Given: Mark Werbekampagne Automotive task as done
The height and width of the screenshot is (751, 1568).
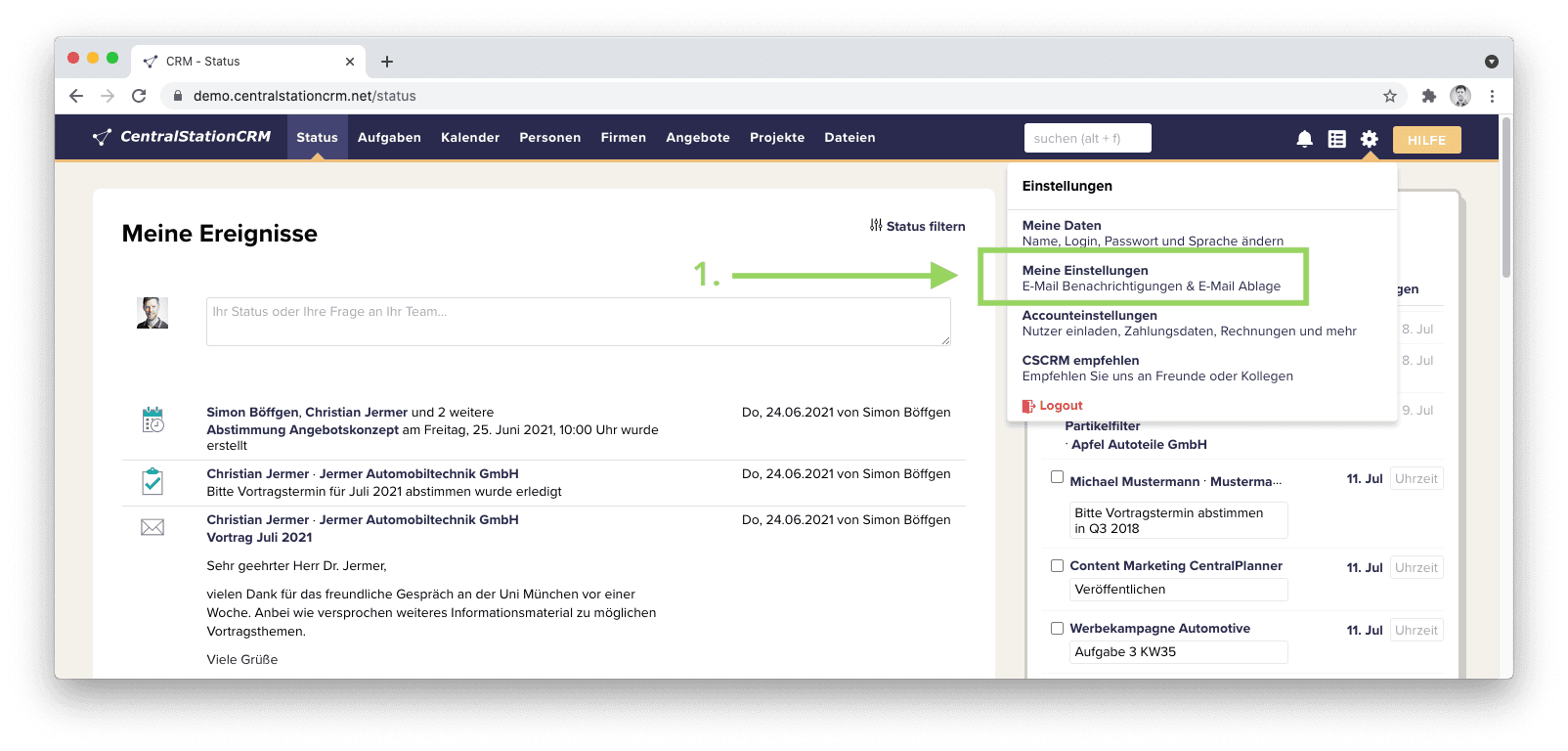Looking at the screenshot, I should coord(1057,628).
